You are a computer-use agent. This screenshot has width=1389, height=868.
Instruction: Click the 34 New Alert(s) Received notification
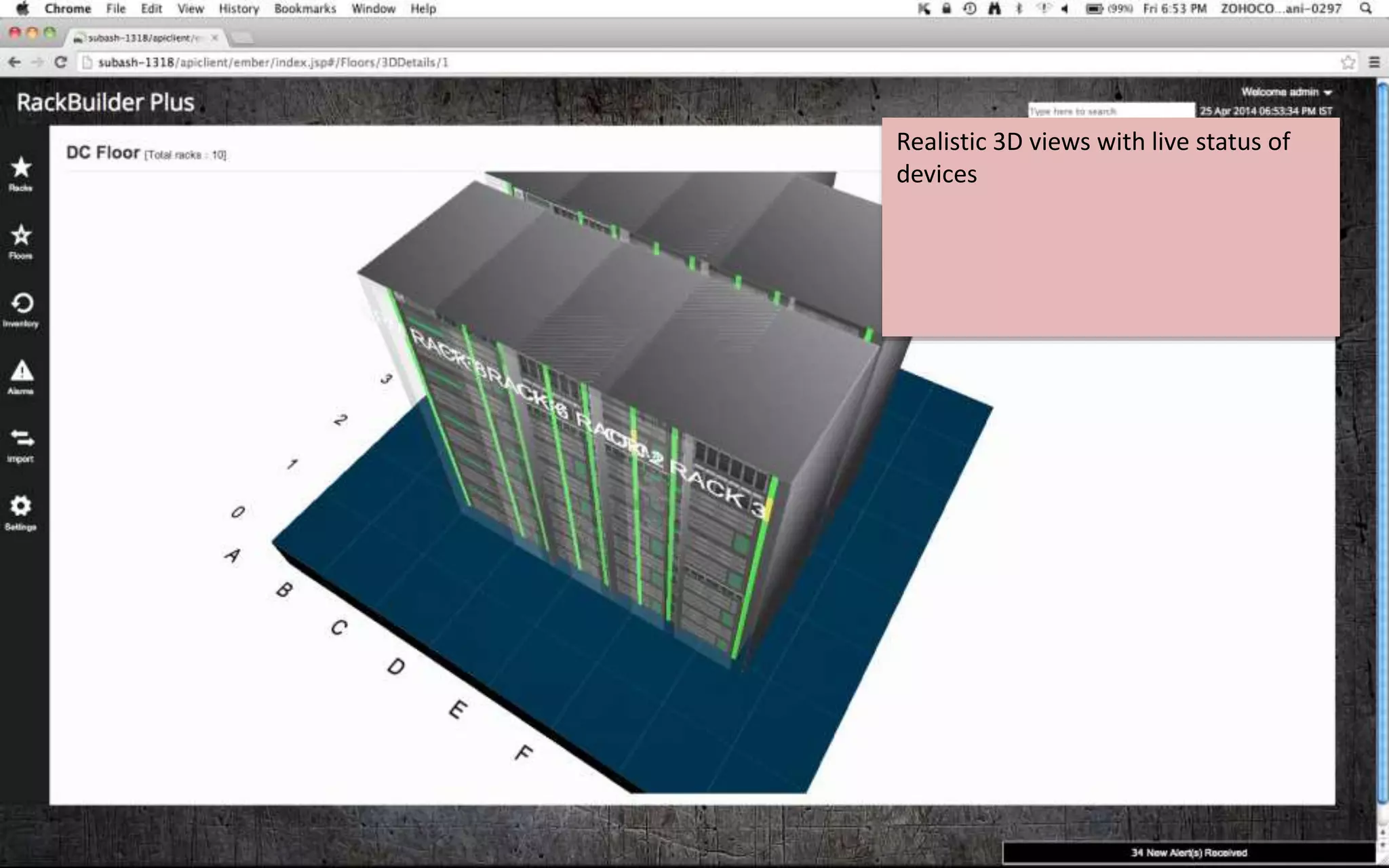pos(1189,852)
